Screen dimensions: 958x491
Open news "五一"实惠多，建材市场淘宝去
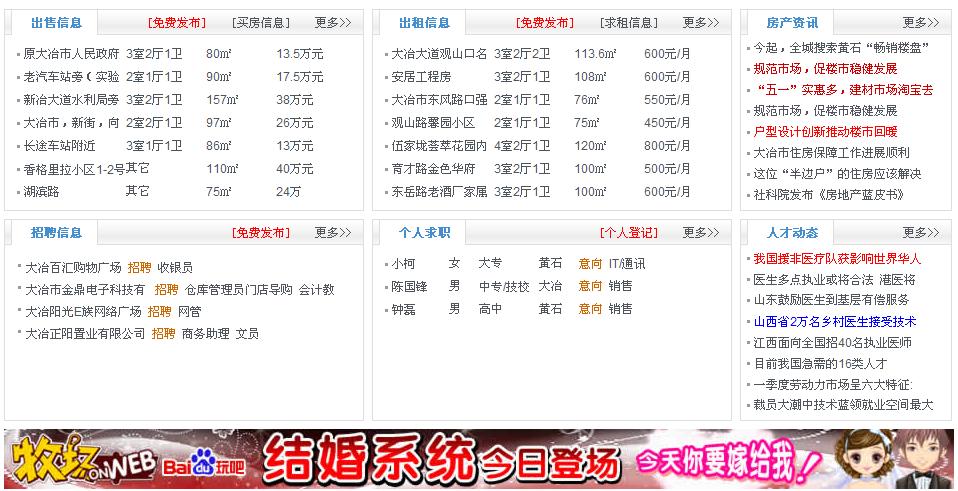click(843, 90)
